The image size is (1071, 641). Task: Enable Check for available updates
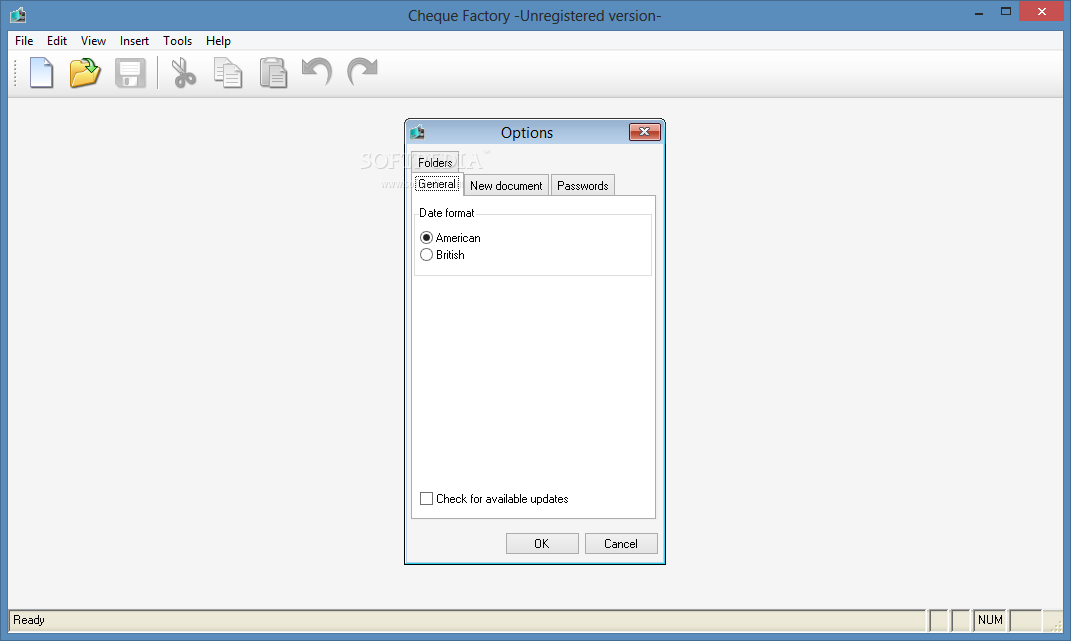[x=494, y=499]
